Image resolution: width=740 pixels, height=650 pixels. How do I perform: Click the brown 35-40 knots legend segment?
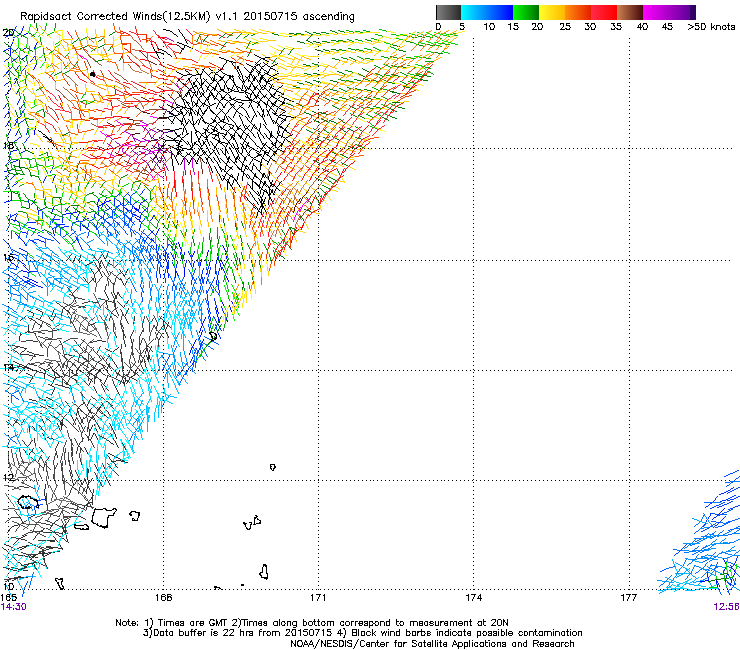[x=630, y=12]
